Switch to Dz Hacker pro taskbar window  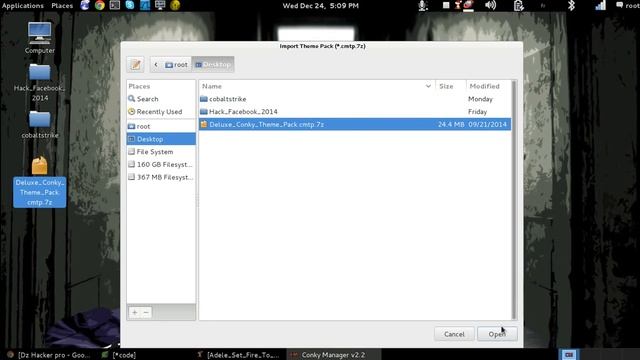[x=49, y=355]
